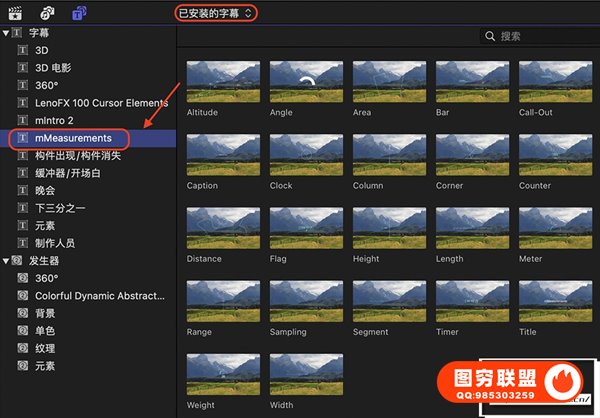Select the 下三分之一 titles category

[x=62, y=208]
